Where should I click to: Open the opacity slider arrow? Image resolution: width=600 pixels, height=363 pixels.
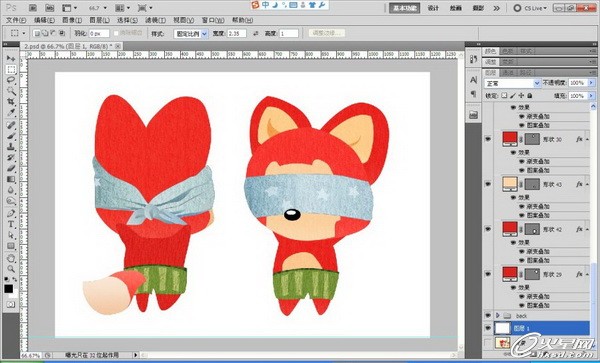[x=592, y=83]
